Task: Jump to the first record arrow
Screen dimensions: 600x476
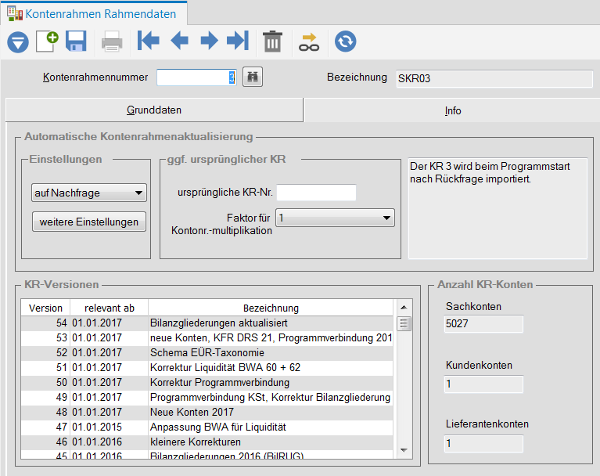Action: [x=148, y=41]
